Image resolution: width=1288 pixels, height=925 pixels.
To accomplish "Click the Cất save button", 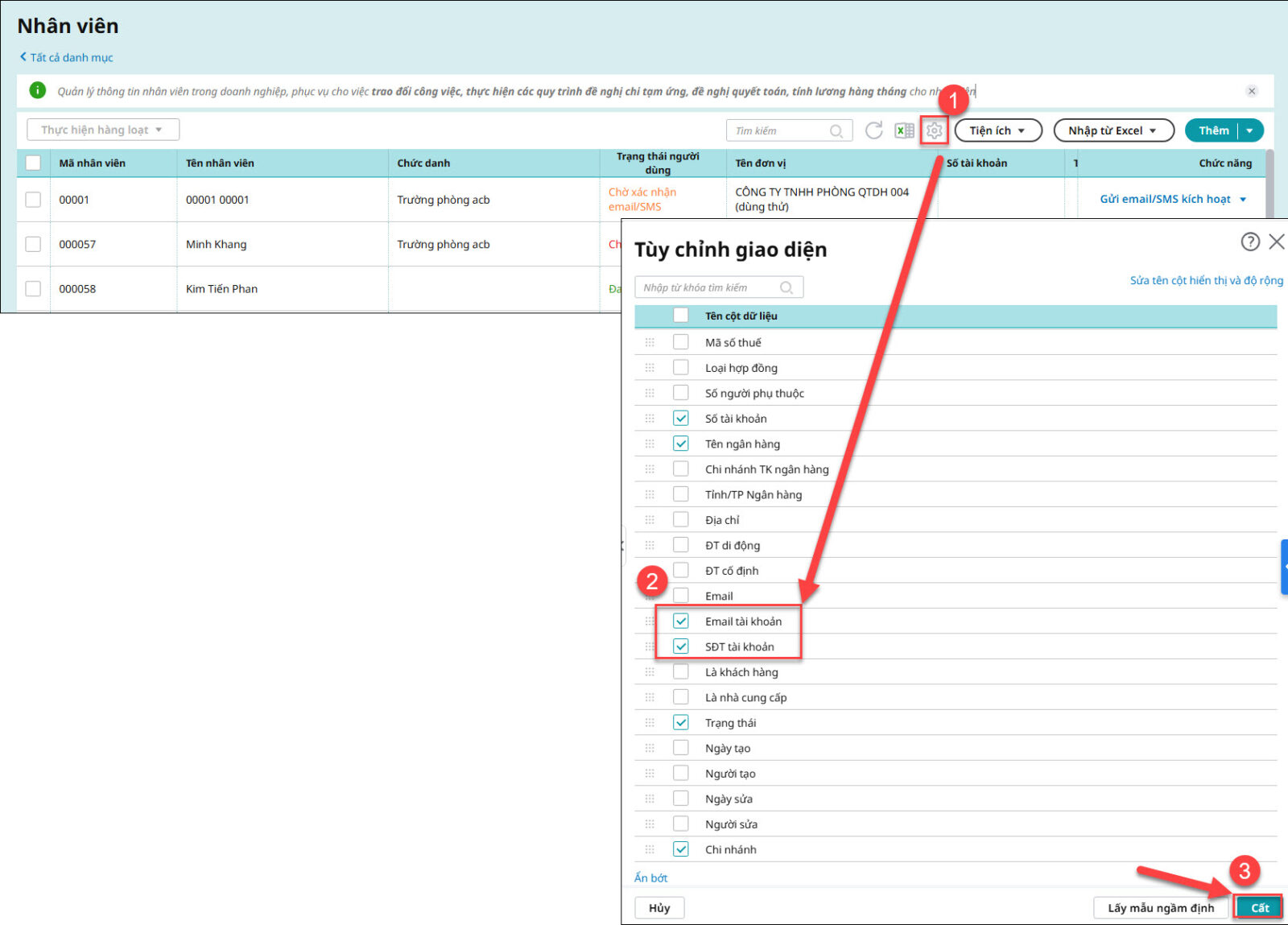I will click(x=1259, y=907).
